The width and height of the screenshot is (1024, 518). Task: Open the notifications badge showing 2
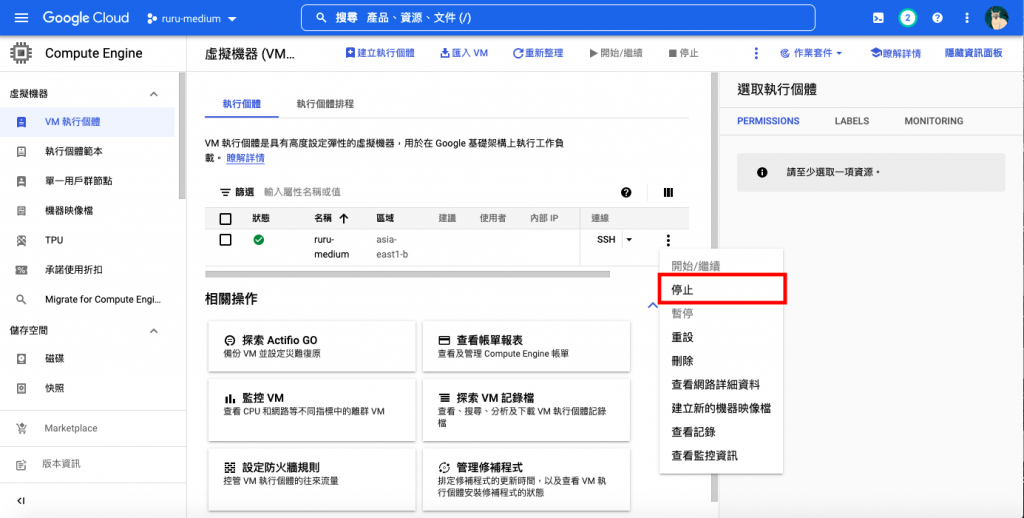pyautogui.click(x=906, y=18)
